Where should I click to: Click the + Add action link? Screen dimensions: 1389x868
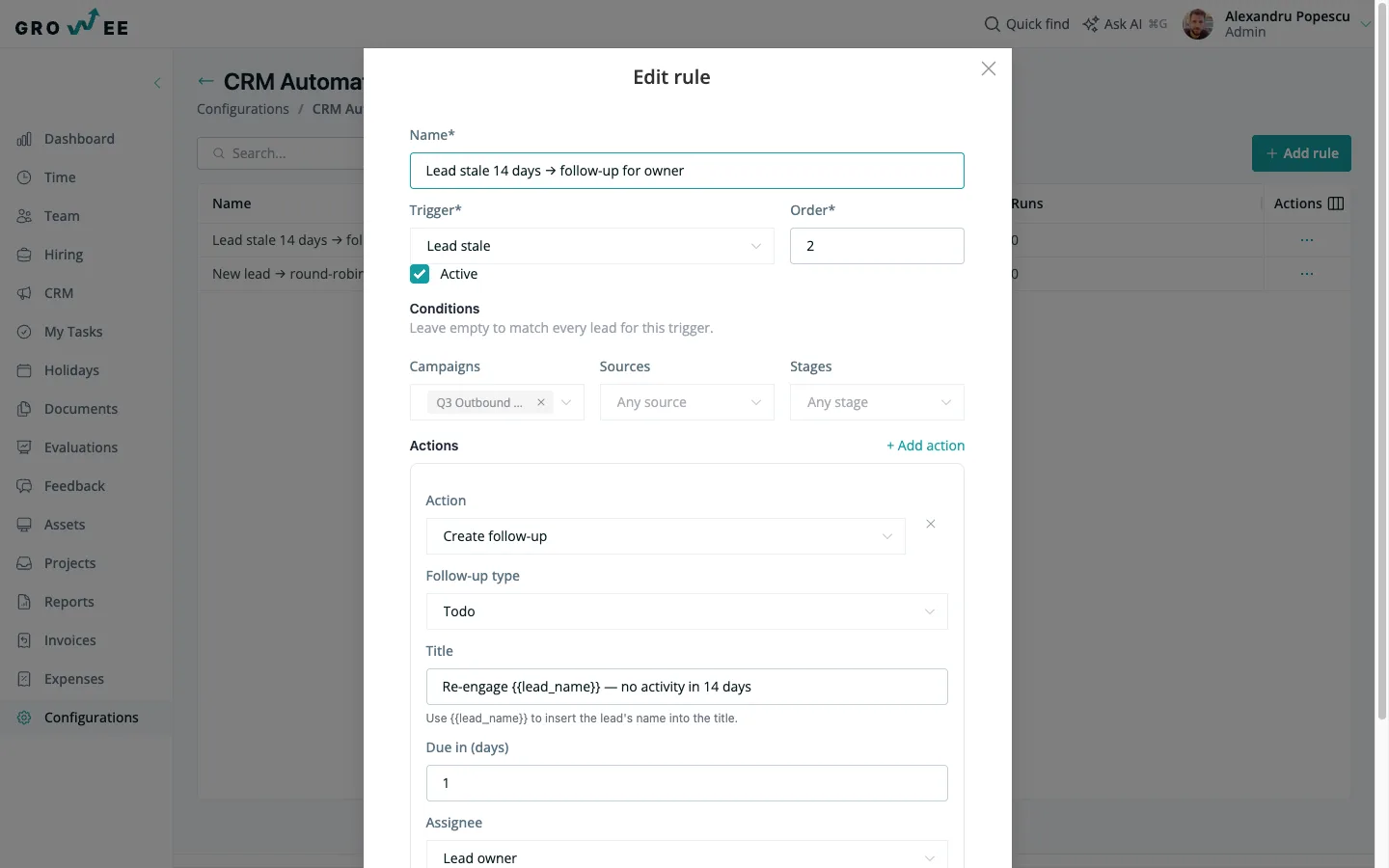click(x=926, y=446)
